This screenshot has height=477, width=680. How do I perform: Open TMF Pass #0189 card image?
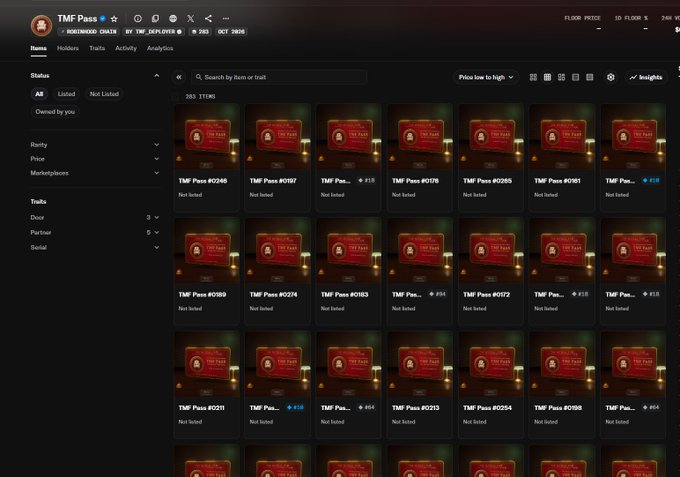[207, 251]
